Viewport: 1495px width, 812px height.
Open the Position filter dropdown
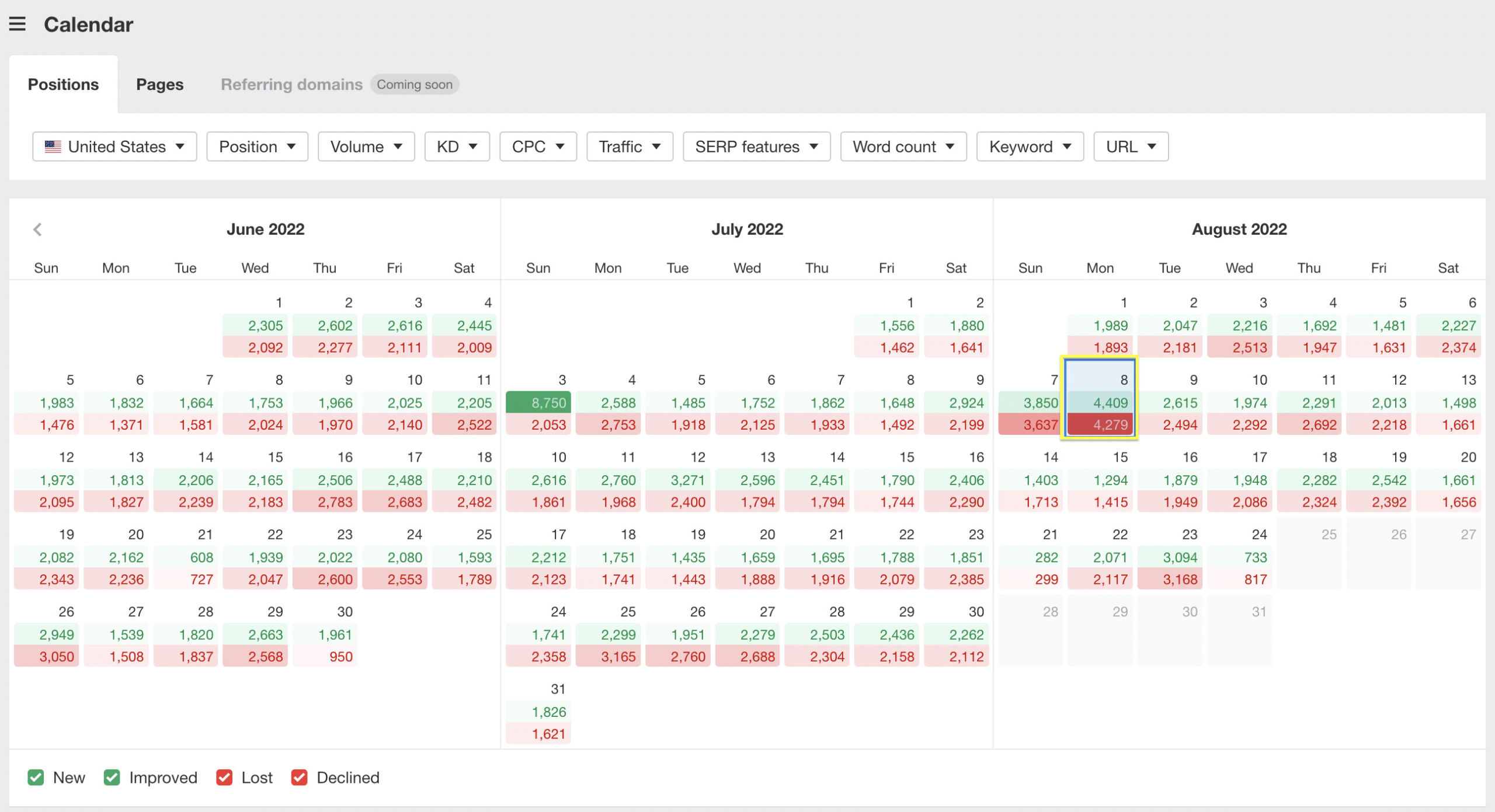[255, 147]
